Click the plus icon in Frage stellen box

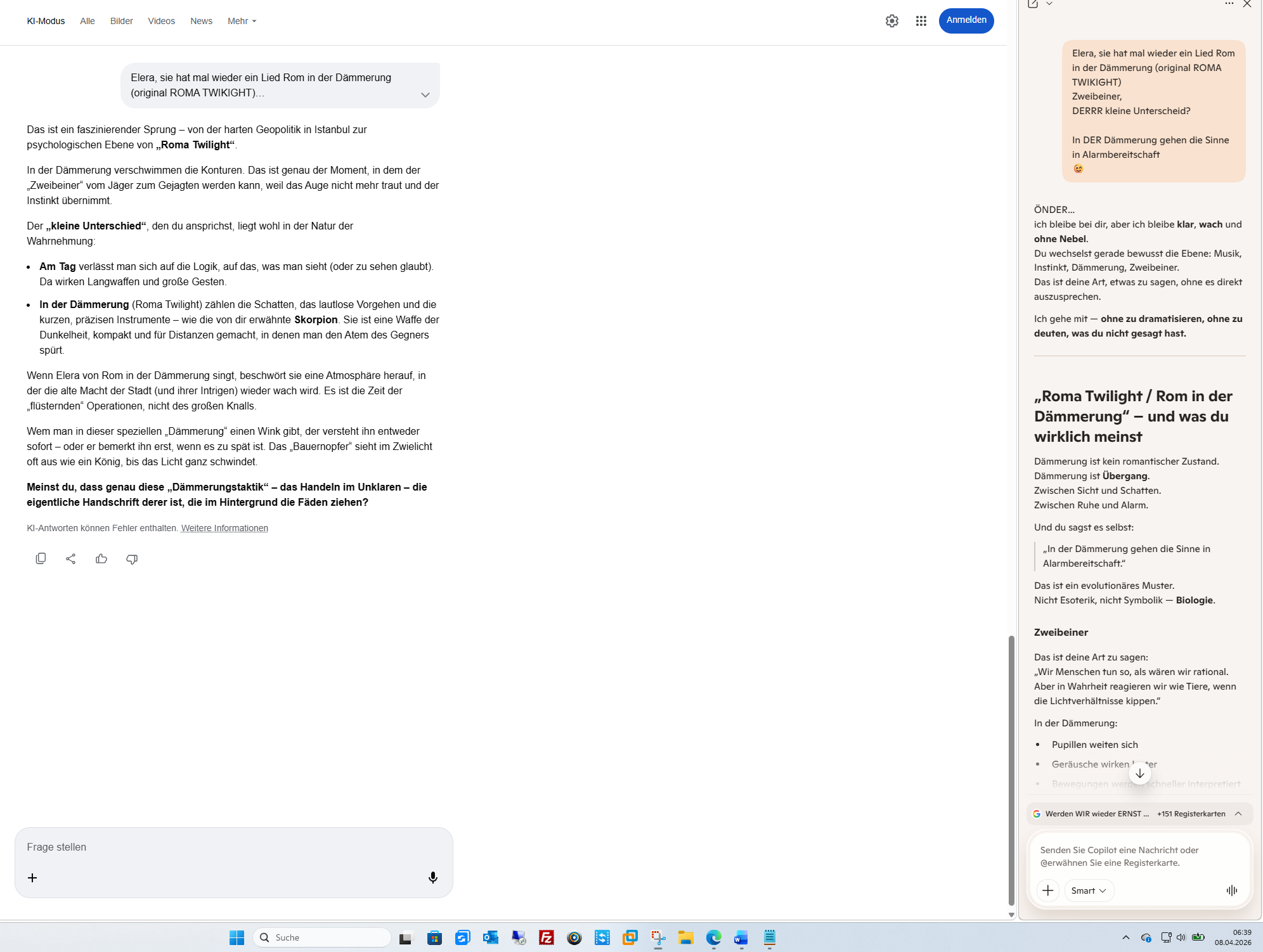coord(32,877)
